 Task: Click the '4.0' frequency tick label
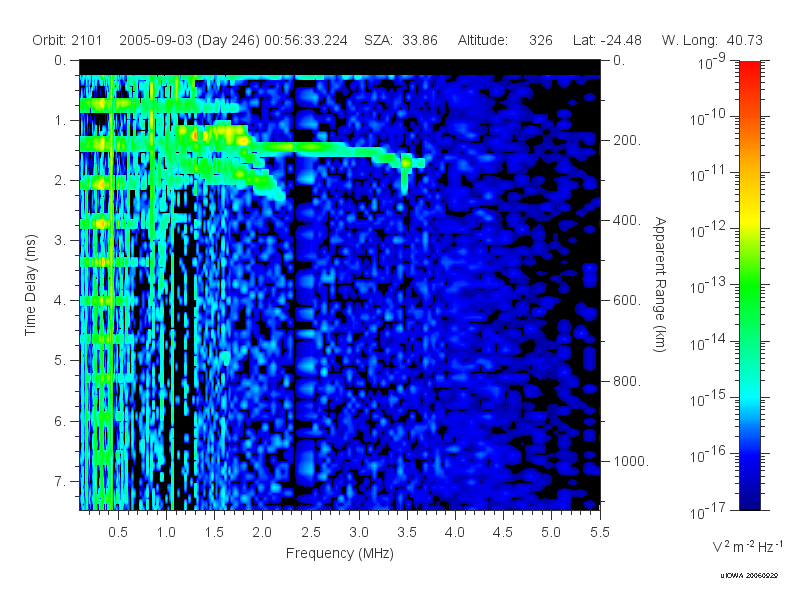pyautogui.click(x=455, y=532)
